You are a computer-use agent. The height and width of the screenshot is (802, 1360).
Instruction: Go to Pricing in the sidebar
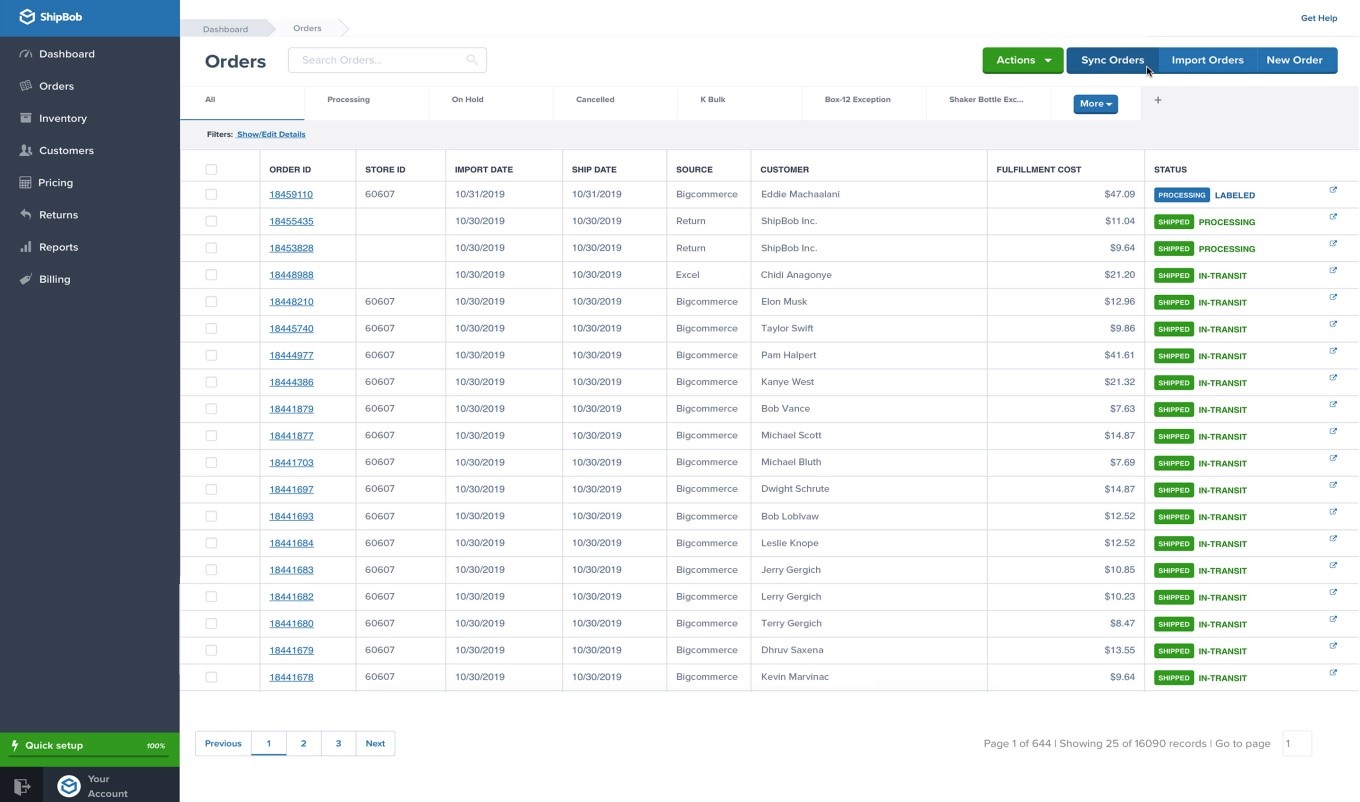pos(54,182)
